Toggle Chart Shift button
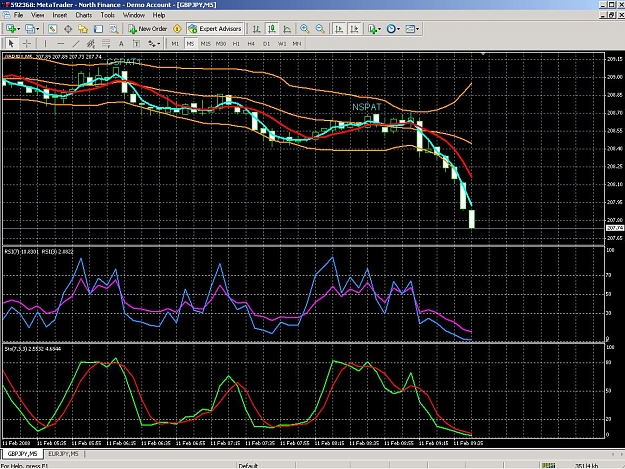625x469 pixels. tap(354, 29)
